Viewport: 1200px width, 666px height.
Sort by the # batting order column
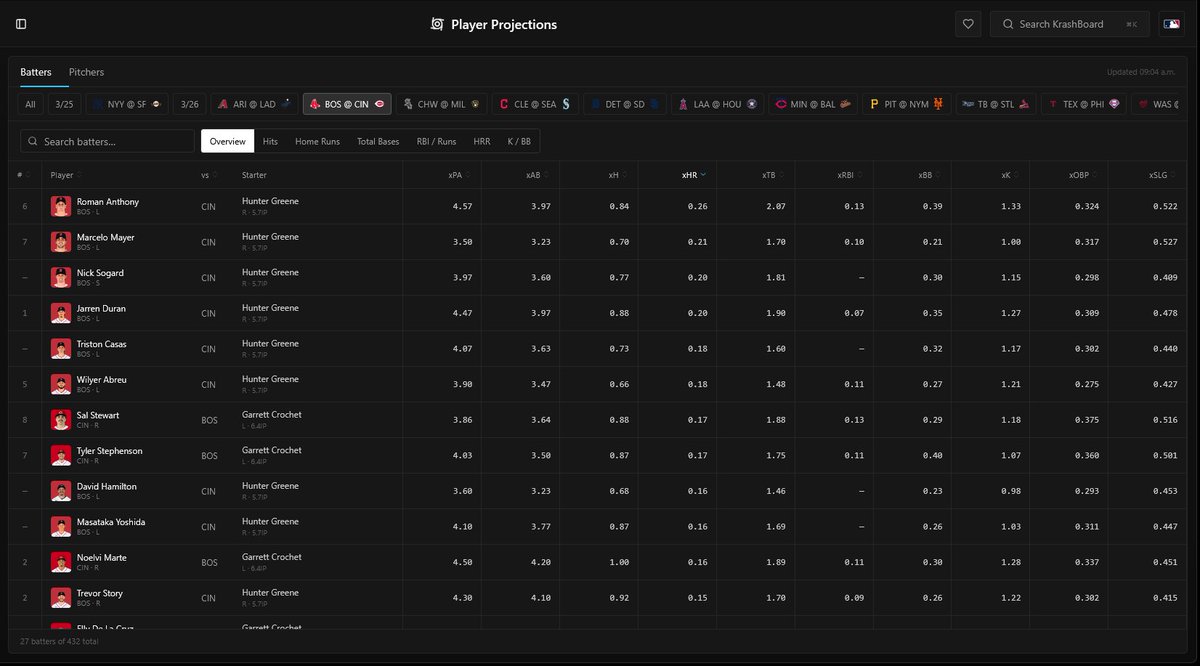[x=24, y=175]
